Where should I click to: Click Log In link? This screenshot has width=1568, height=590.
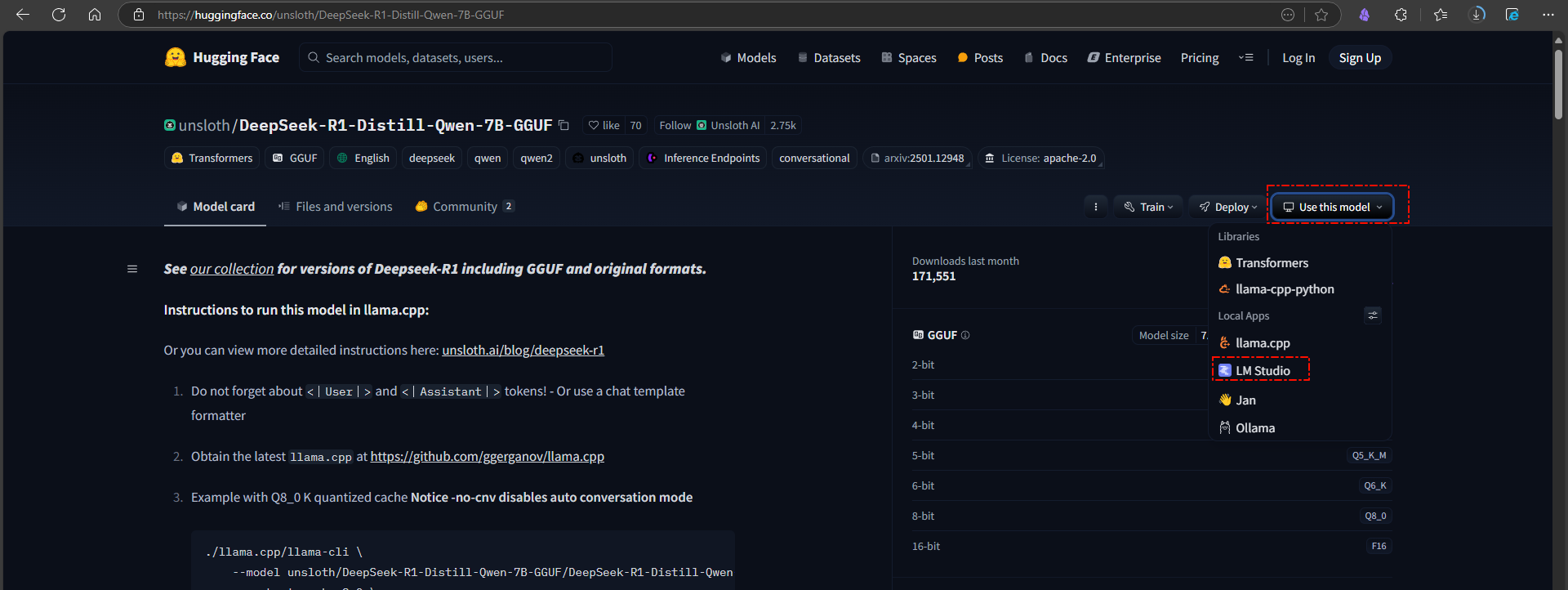[x=1298, y=58]
